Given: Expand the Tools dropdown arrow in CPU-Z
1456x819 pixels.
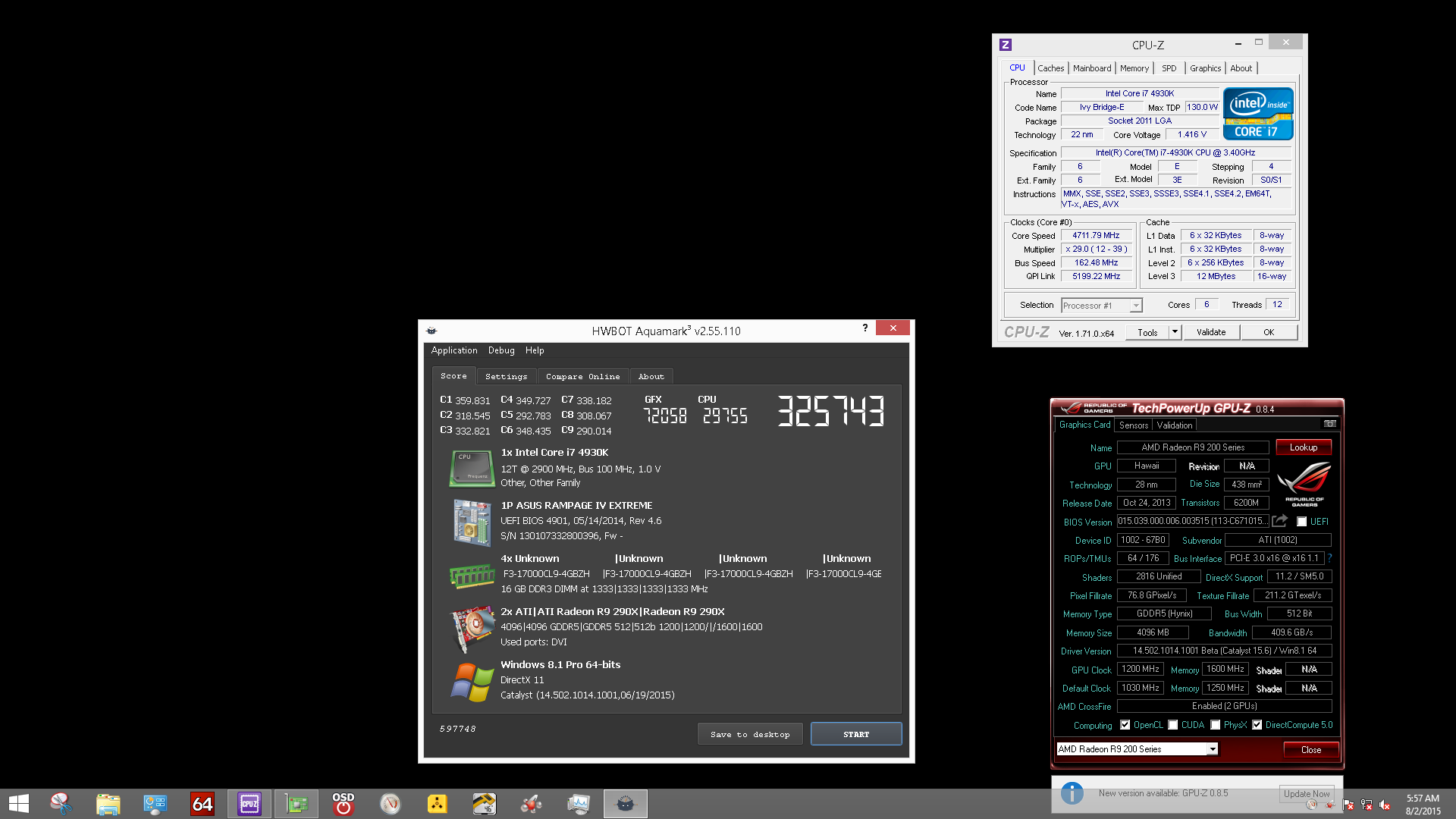Looking at the screenshot, I should pyautogui.click(x=1175, y=332).
